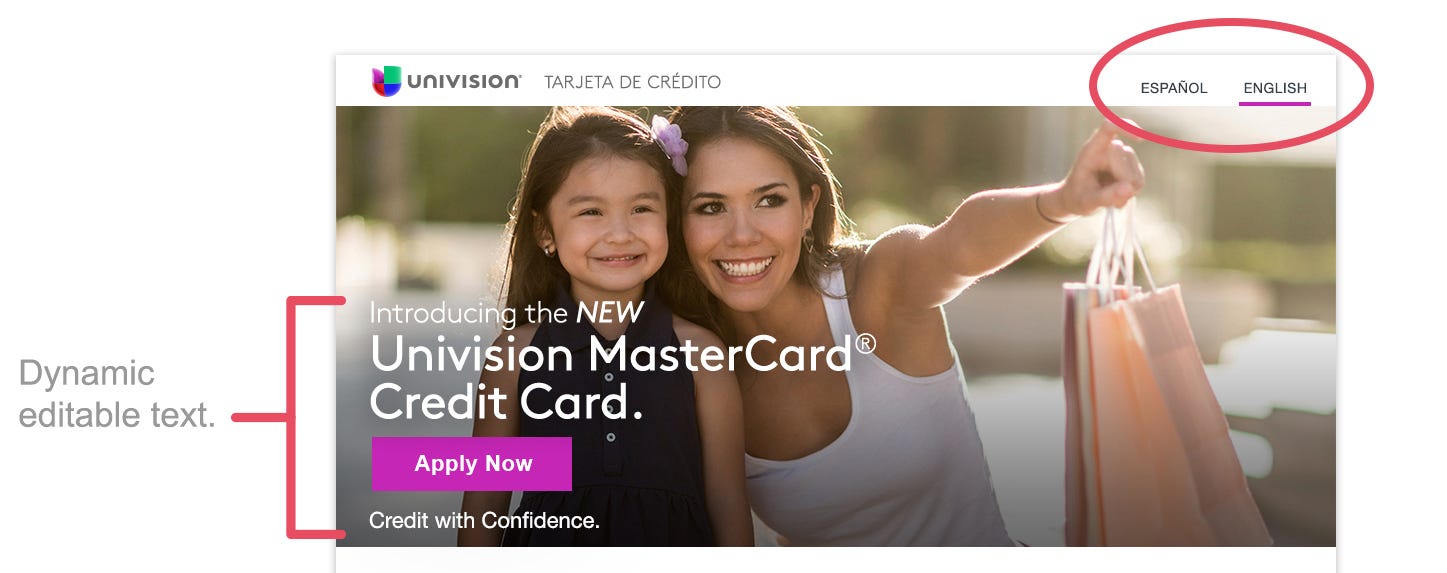1447x573 pixels.
Task: Click the registered trademark symbol after MasterCard
Action: pos(866,343)
